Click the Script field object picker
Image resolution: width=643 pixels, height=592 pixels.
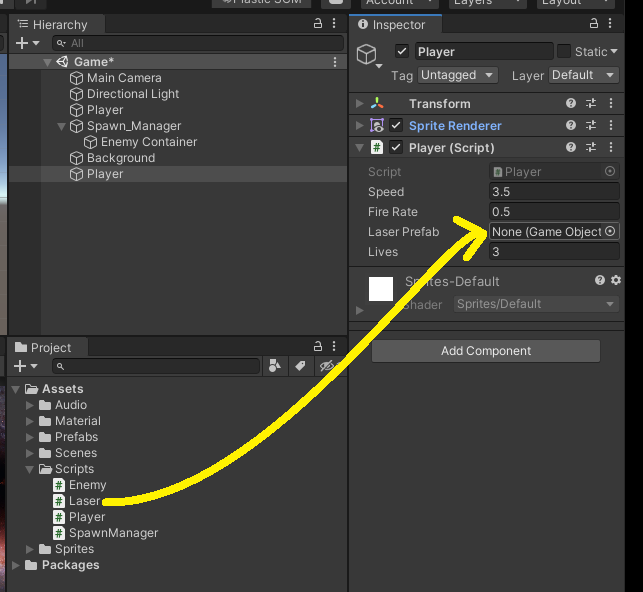pos(610,171)
